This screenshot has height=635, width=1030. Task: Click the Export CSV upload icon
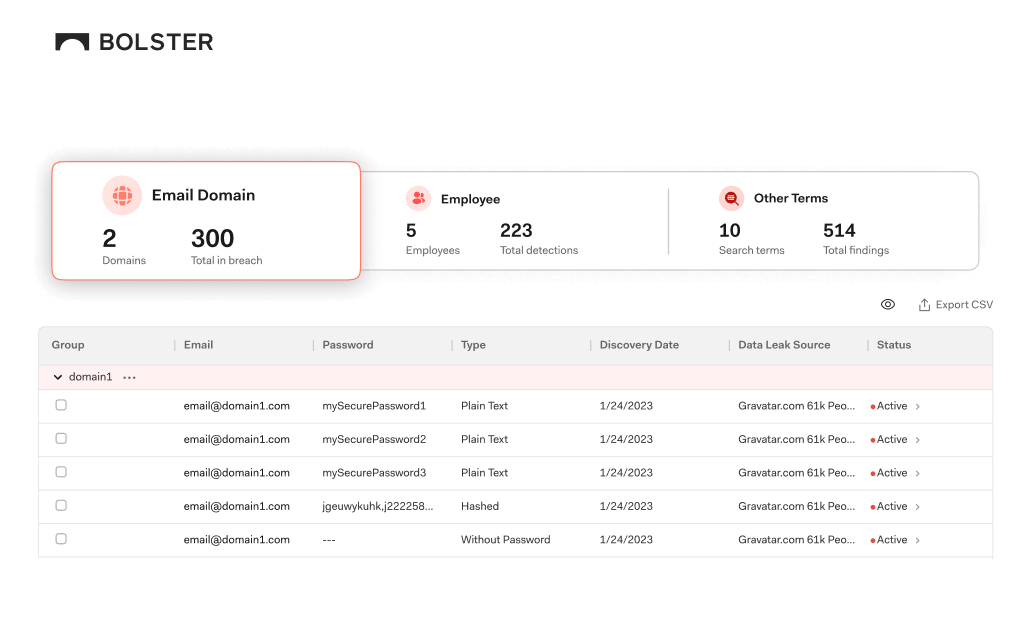pos(924,305)
